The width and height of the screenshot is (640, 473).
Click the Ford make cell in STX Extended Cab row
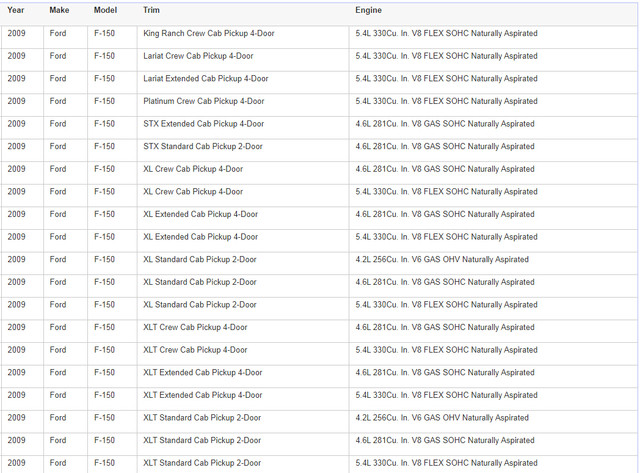pos(58,124)
